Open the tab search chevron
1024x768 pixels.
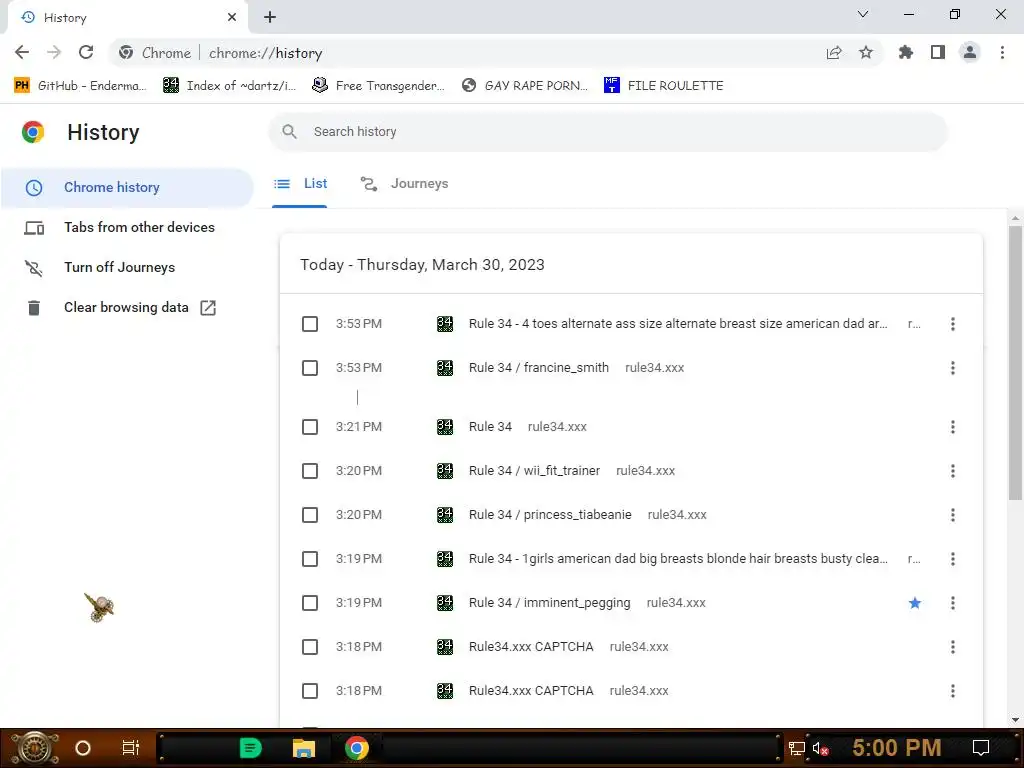(x=863, y=14)
